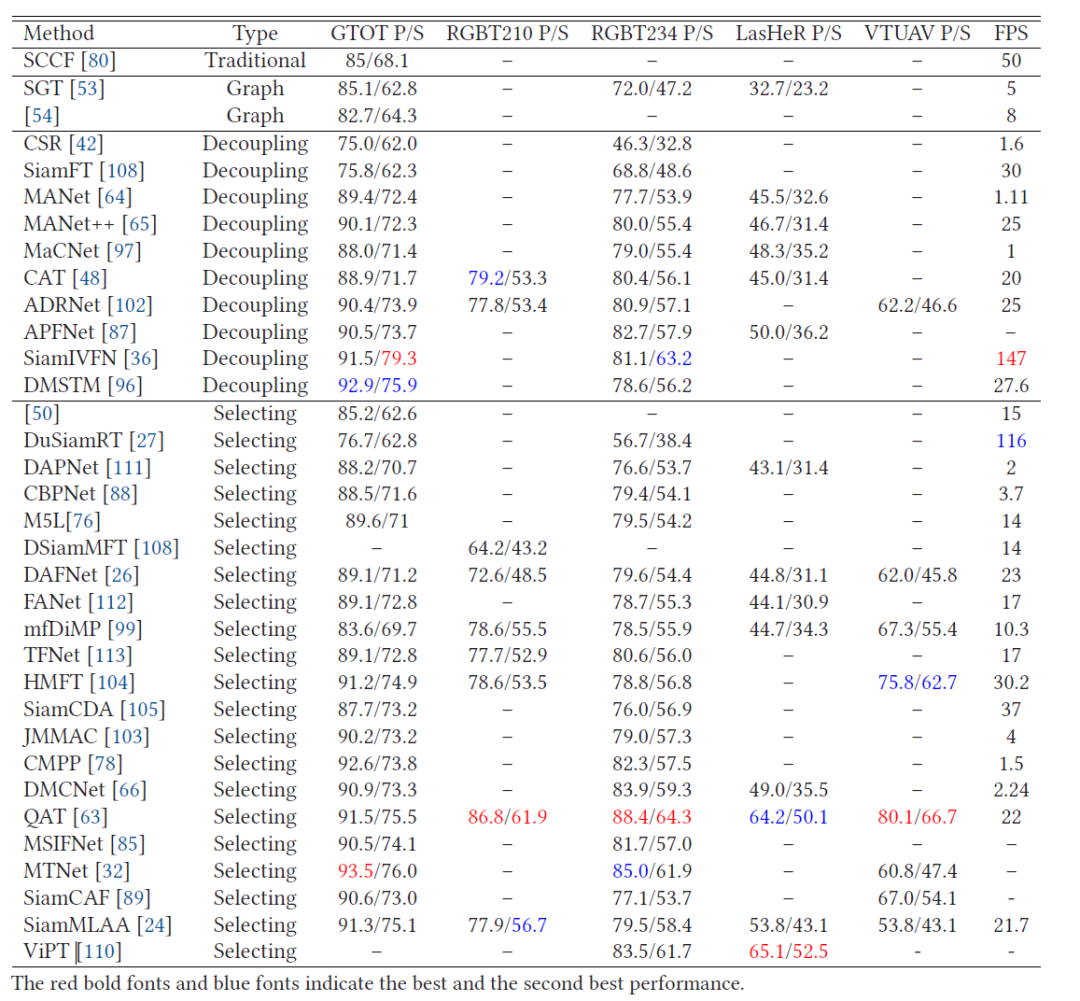Open citation link [80] next to SCCF
Image resolution: width=1080 pixels, height=1001 pixels.
point(98,61)
